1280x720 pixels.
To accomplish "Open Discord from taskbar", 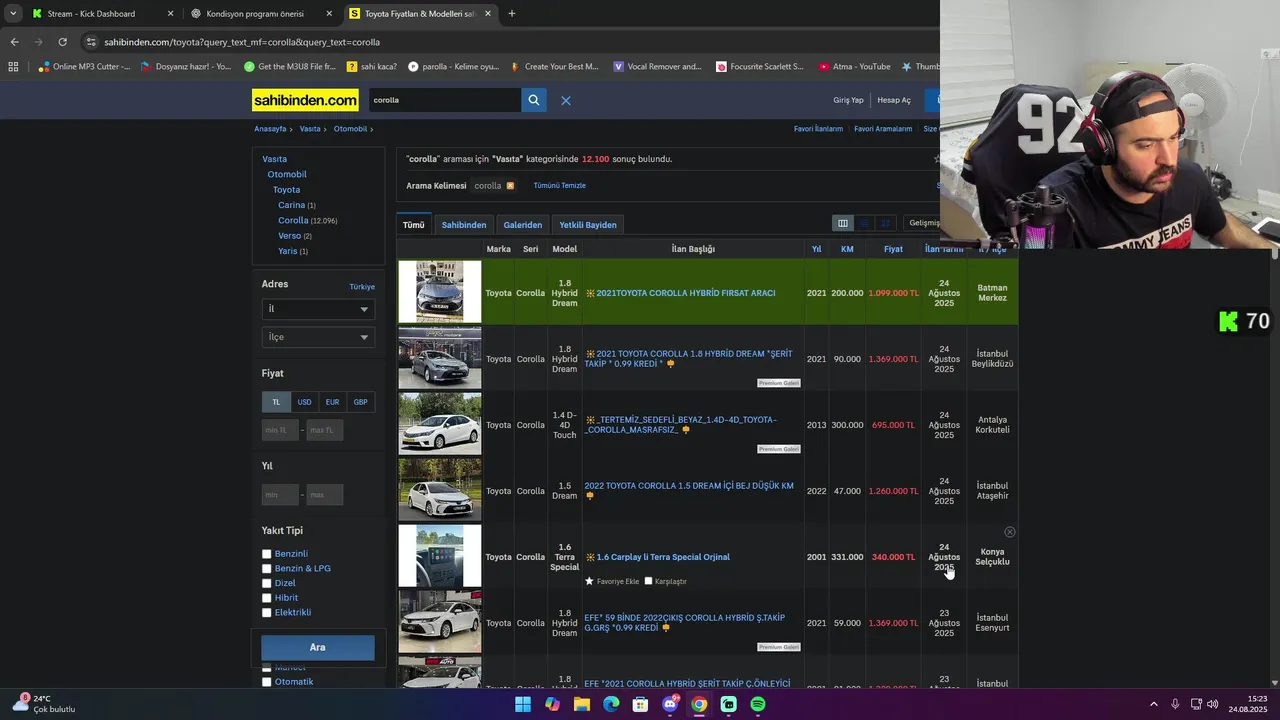I will pyautogui.click(x=670, y=704).
